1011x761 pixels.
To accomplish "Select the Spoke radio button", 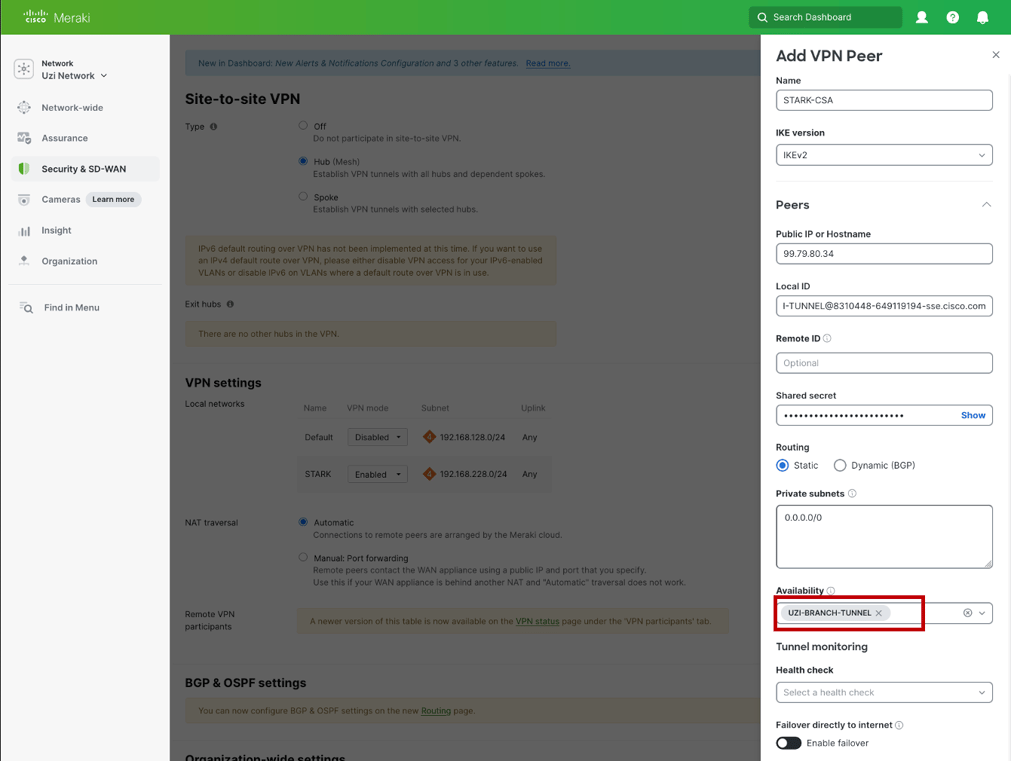I will [303, 196].
